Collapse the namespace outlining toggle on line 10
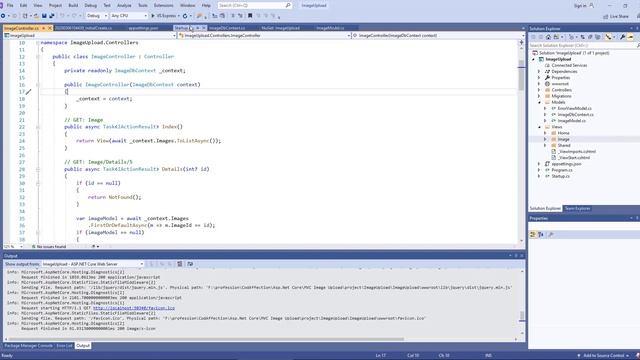Viewport: 640px width, 360px height. tap(38, 42)
